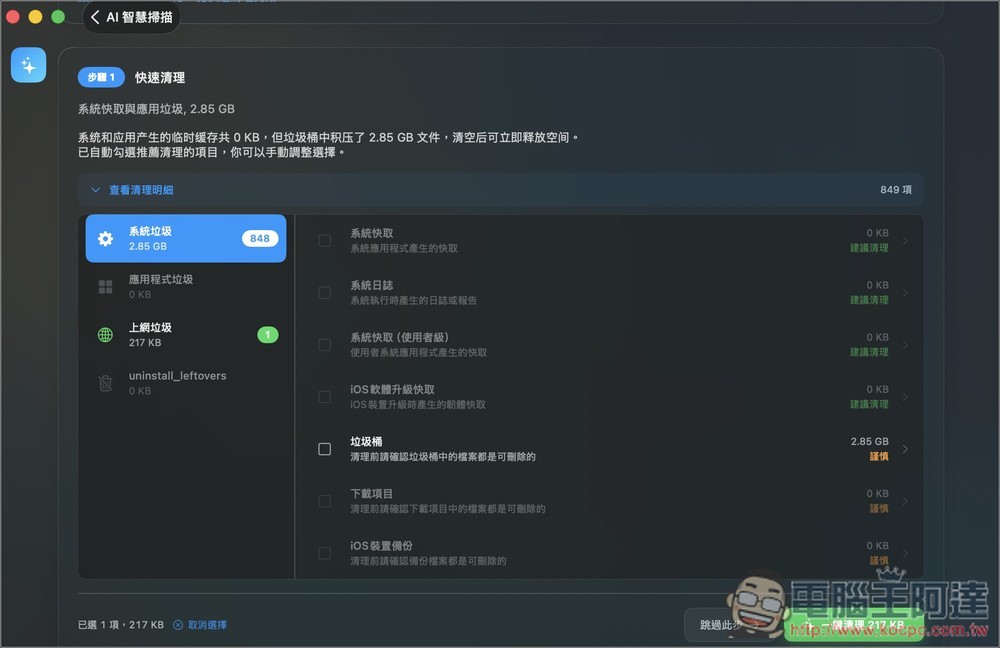This screenshot has width=1000, height=648.
Task: Click the uninstall_leftovers trash icon
Action: pos(105,383)
